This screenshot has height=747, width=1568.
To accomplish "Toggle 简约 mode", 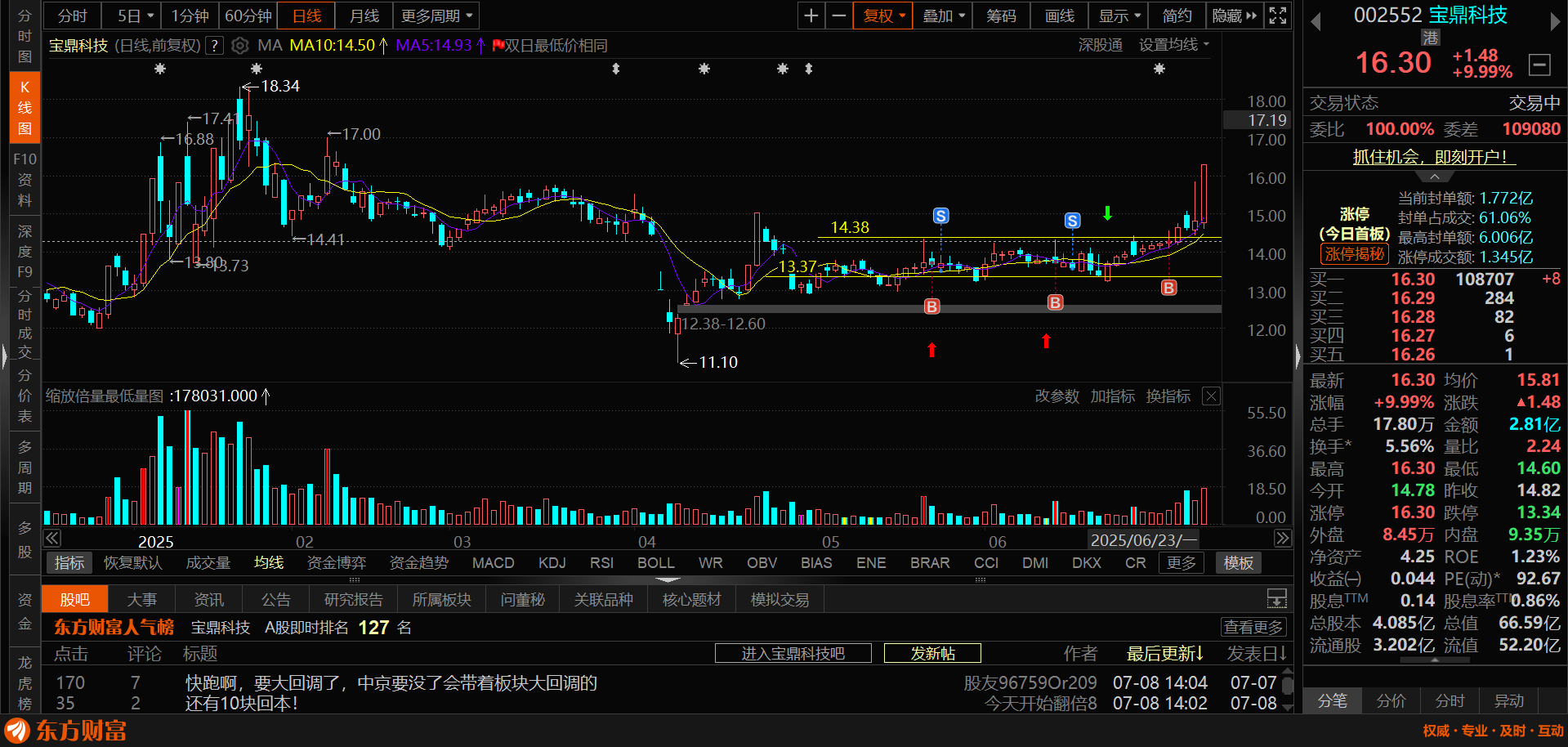I will (1177, 16).
